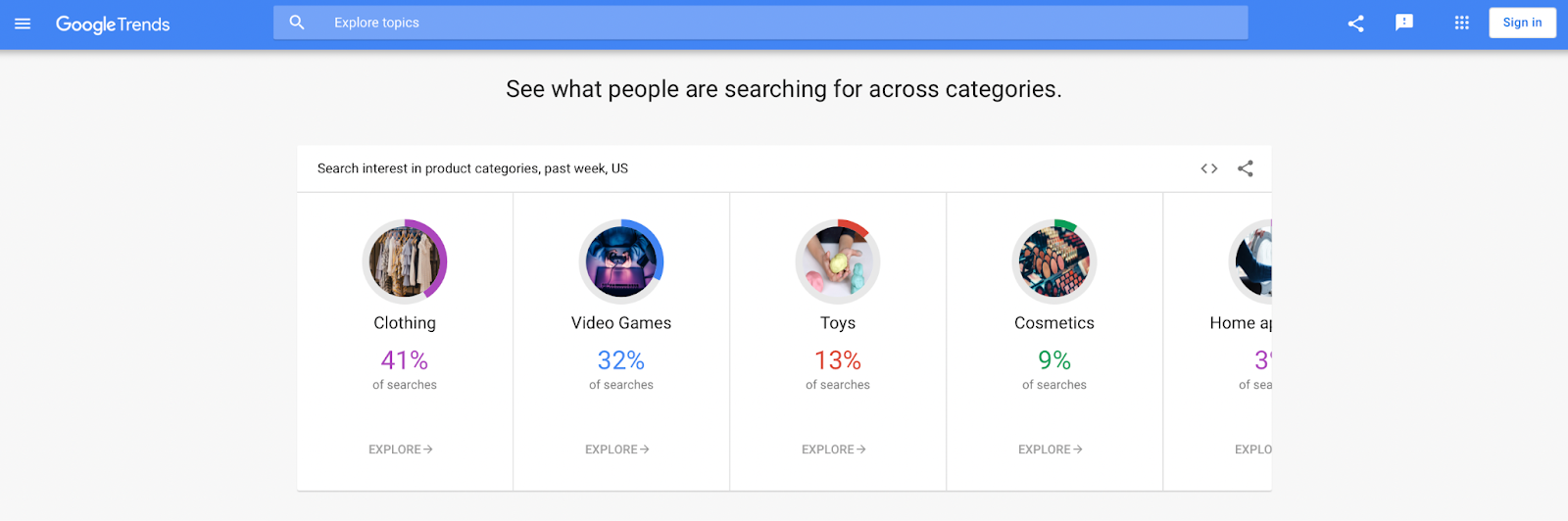Viewport: 1568px width, 521px height.
Task: Open the hamburger main menu
Action: point(23,24)
